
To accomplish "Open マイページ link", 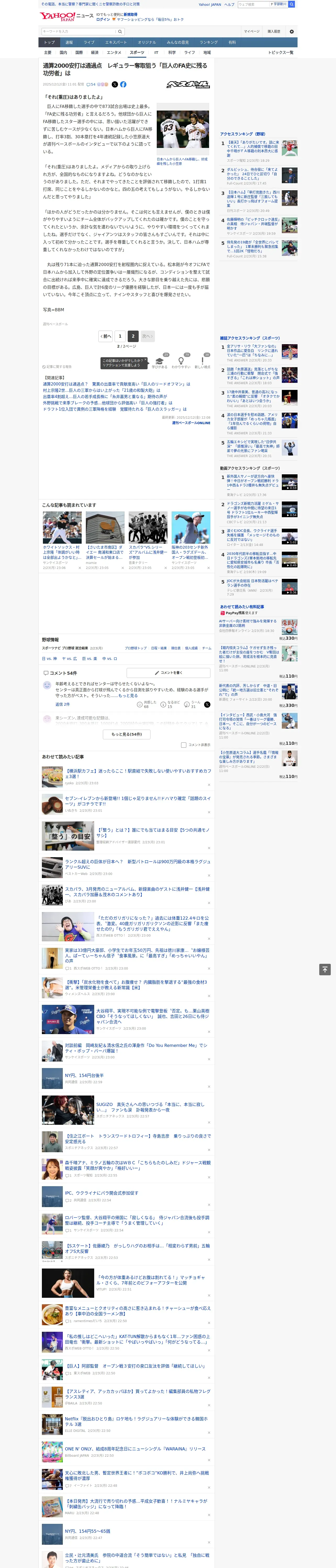I will point(252,32).
